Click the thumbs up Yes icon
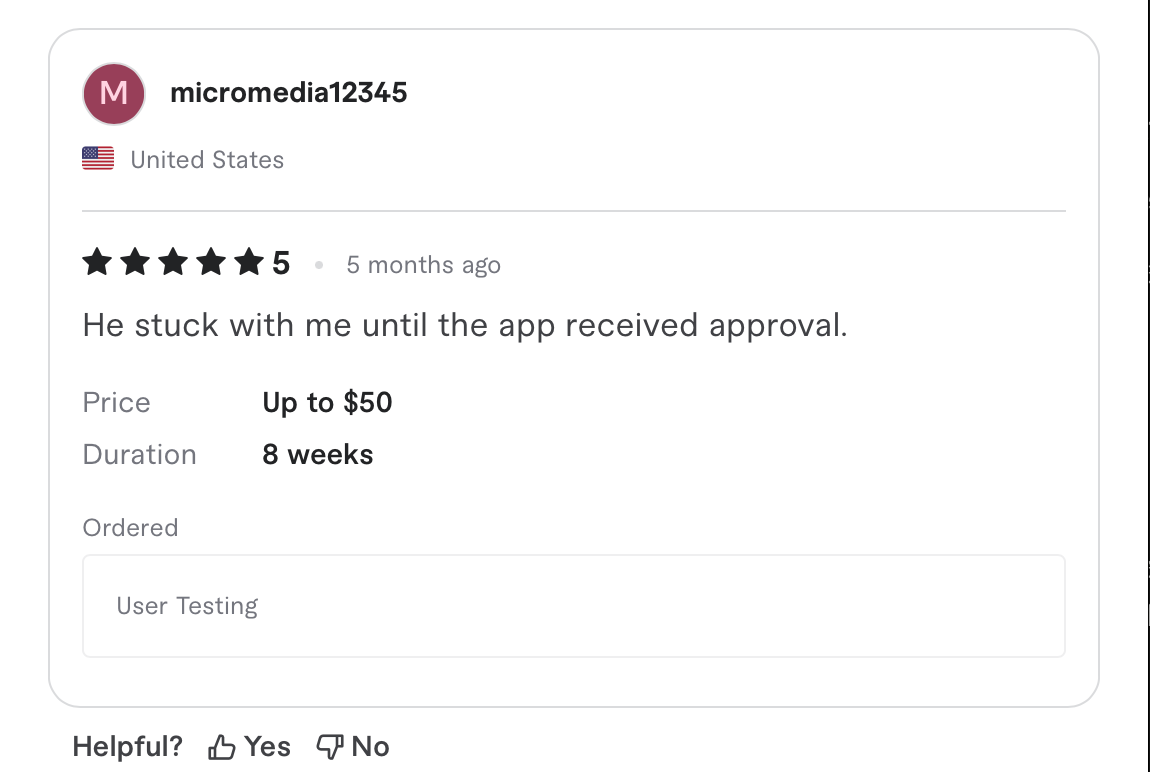 click(221, 745)
